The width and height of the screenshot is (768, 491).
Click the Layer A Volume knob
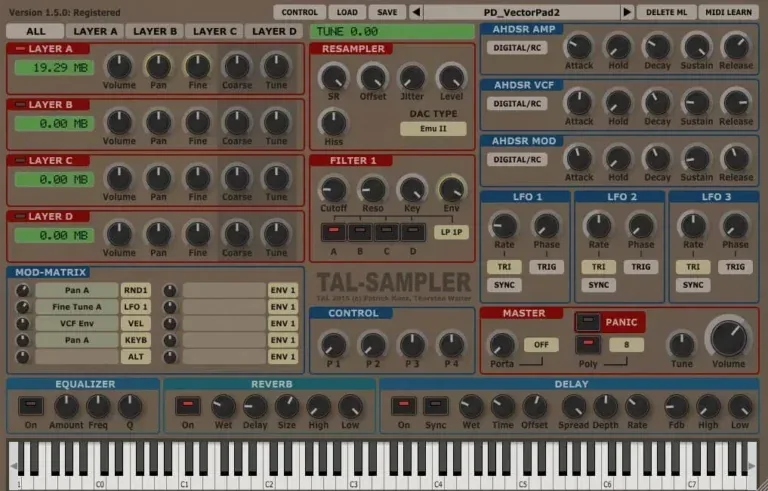(119, 67)
